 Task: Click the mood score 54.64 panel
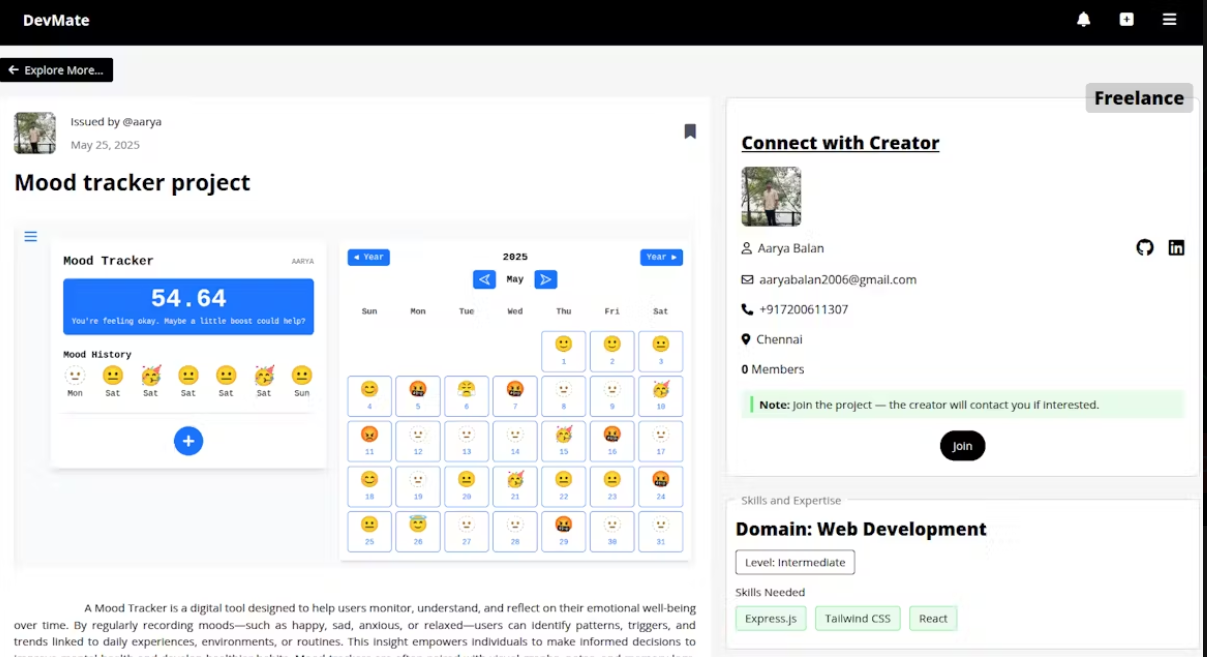(188, 307)
